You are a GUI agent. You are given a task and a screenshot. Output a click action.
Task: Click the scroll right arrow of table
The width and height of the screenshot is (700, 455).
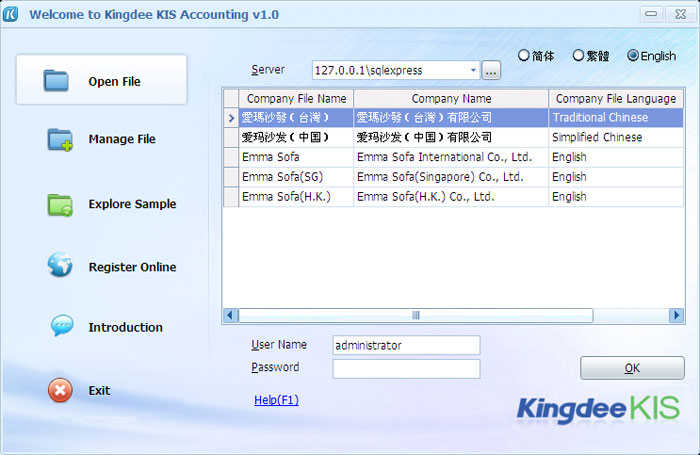tap(676, 315)
